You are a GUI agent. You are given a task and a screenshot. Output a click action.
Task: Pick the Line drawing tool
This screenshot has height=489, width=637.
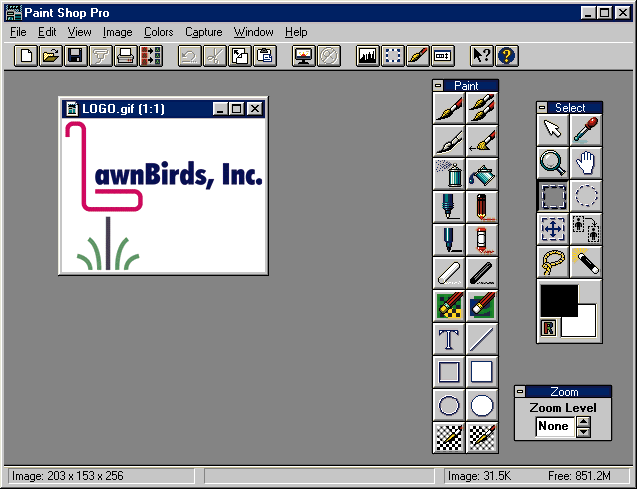tap(482, 338)
